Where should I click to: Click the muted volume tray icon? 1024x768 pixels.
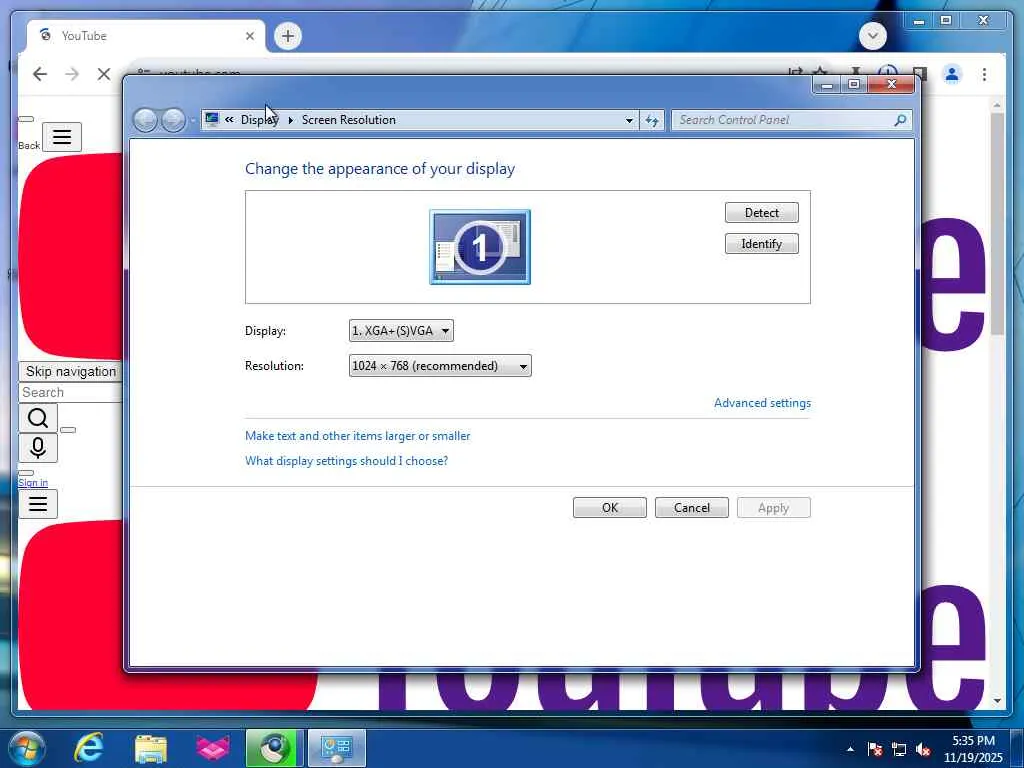tap(923, 749)
